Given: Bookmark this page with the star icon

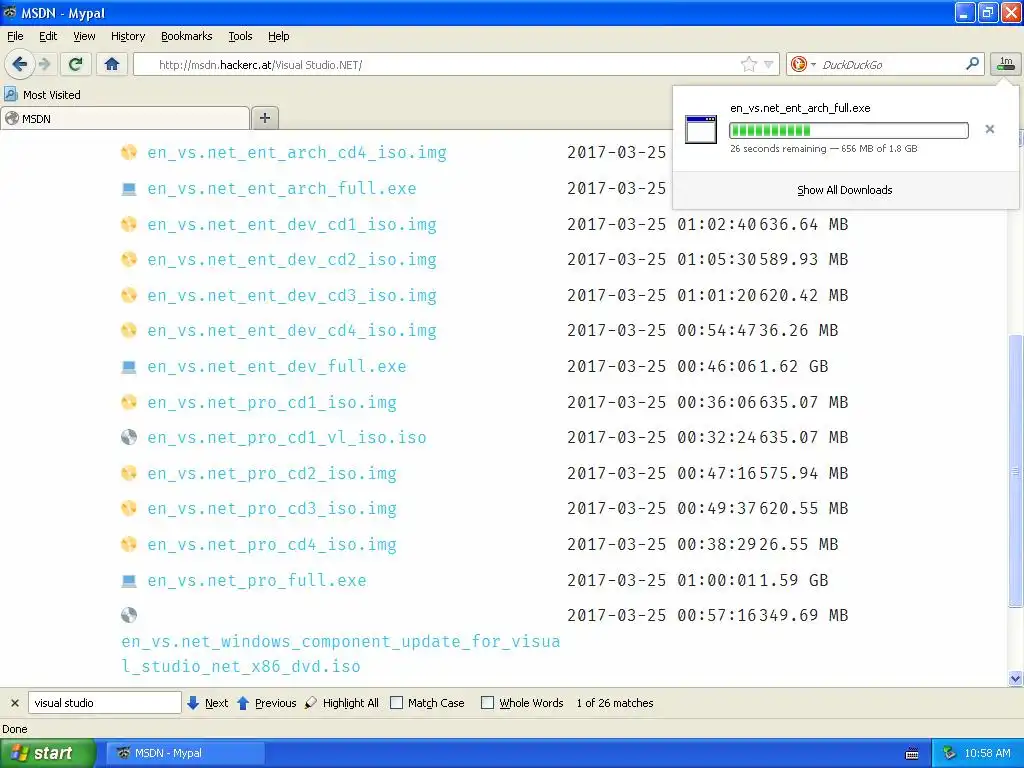Looking at the screenshot, I should click(x=748, y=64).
